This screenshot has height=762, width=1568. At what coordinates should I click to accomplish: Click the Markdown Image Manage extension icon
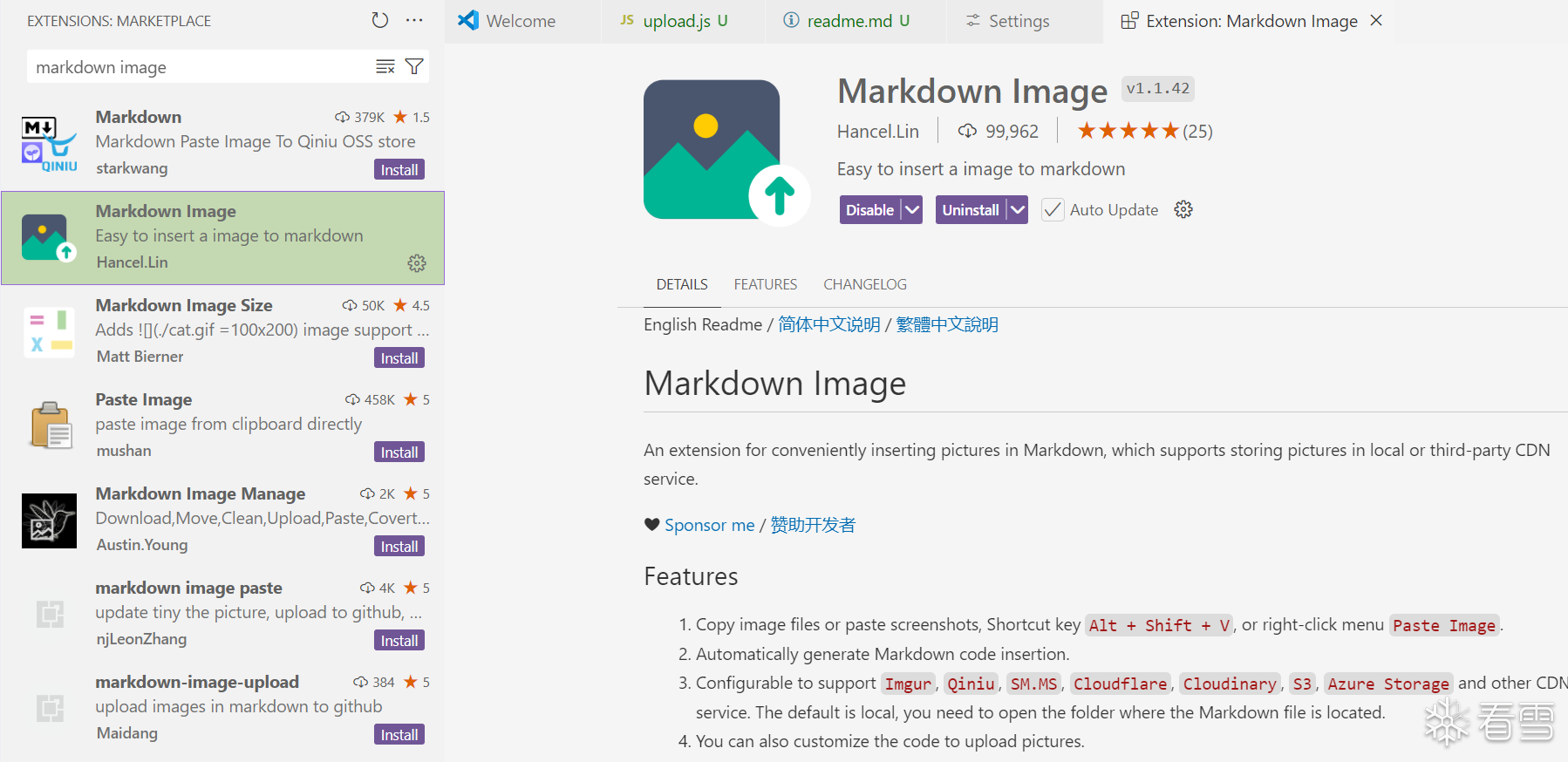[49, 520]
